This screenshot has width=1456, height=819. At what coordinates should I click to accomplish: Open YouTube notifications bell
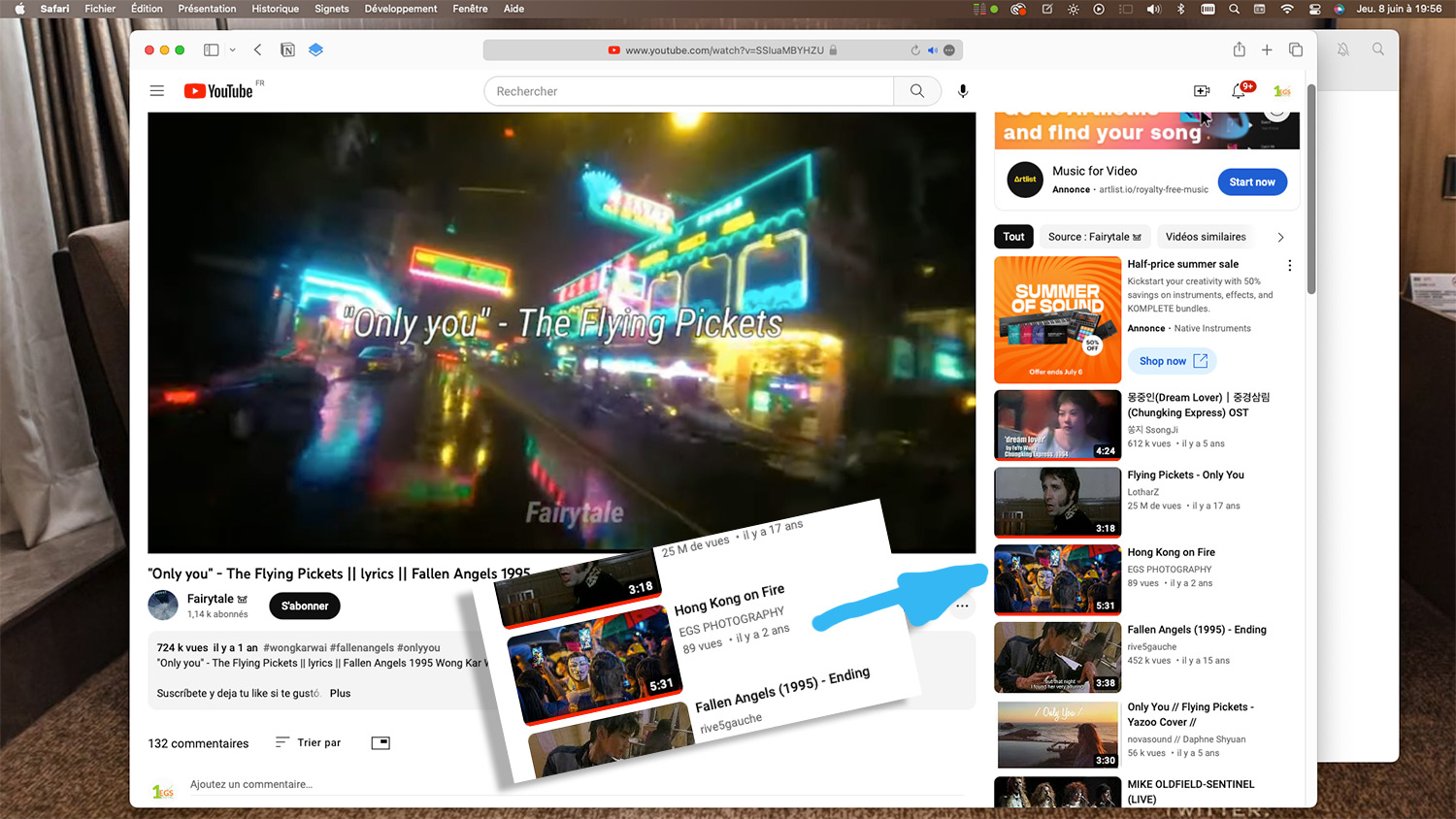(1239, 91)
